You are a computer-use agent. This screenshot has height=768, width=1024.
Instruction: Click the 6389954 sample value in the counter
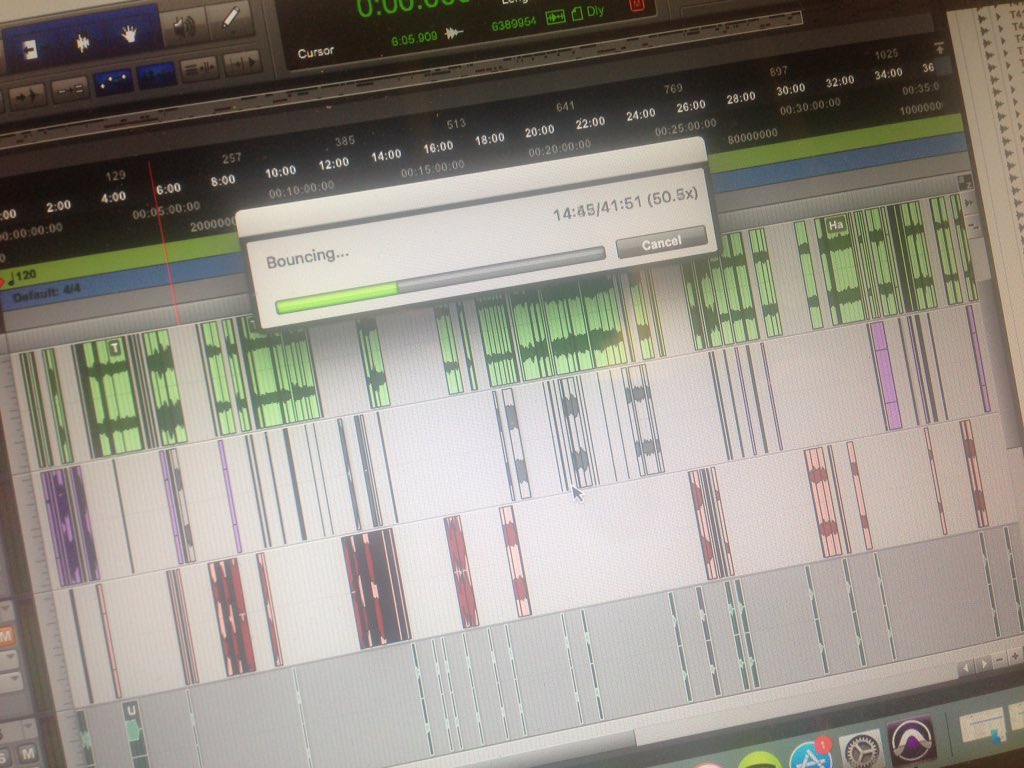pyautogui.click(x=513, y=23)
